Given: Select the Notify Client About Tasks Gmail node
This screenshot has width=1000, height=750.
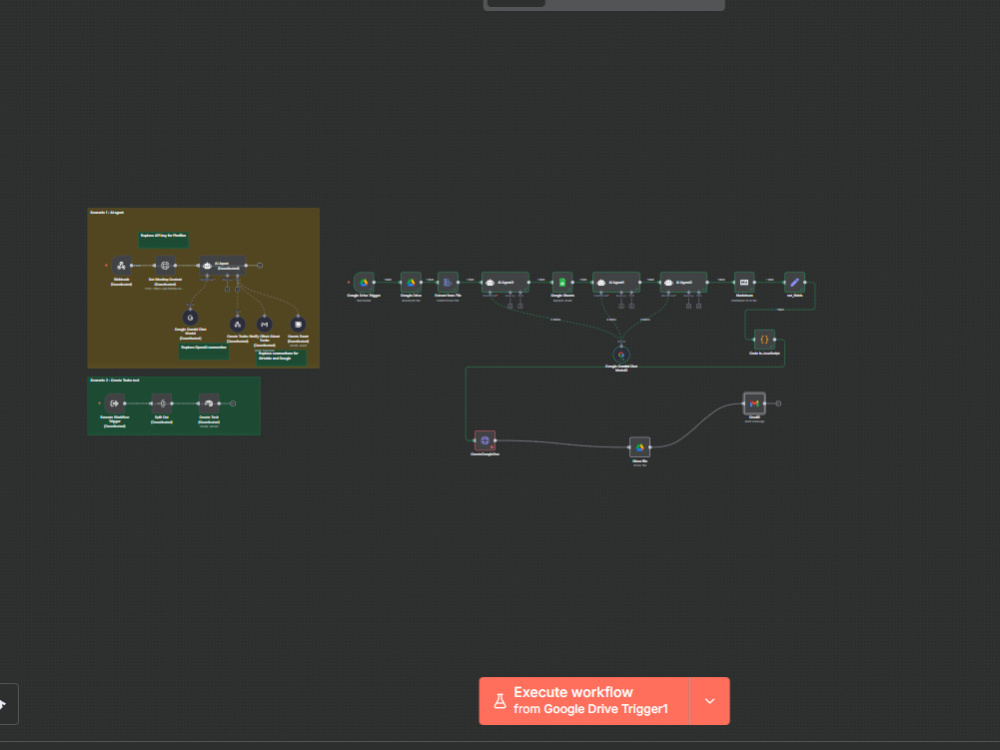Looking at the screenshot, I should [265, 325].
